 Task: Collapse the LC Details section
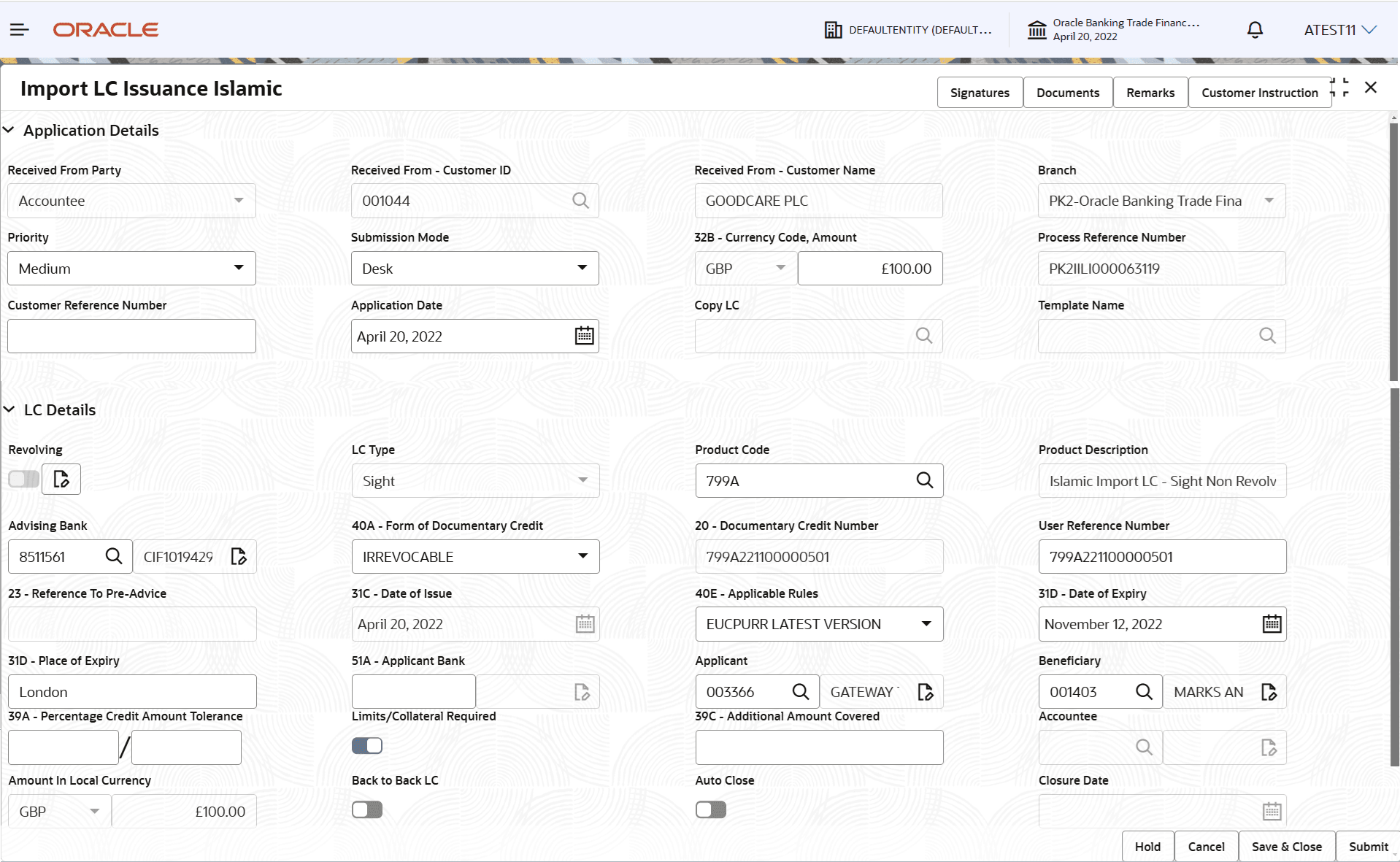point(9,409)
